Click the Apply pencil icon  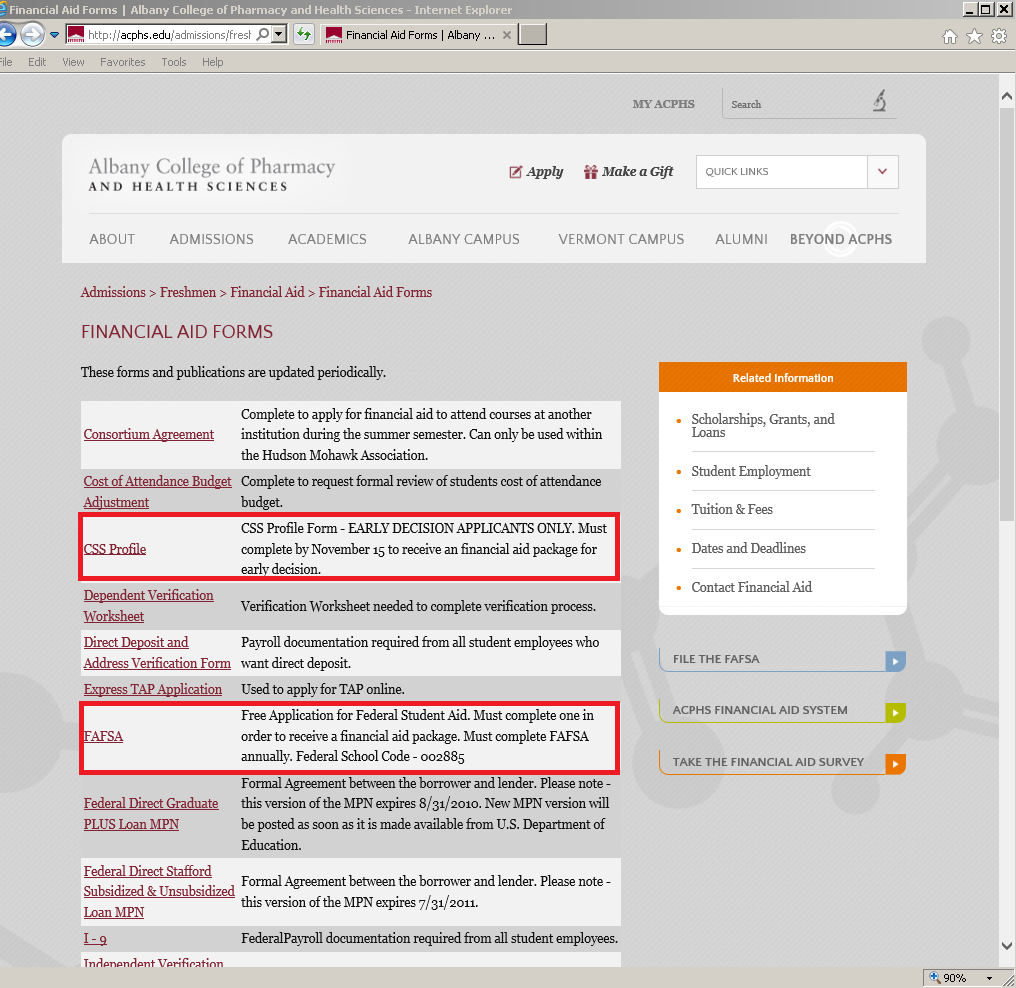[x=516, y=172]
